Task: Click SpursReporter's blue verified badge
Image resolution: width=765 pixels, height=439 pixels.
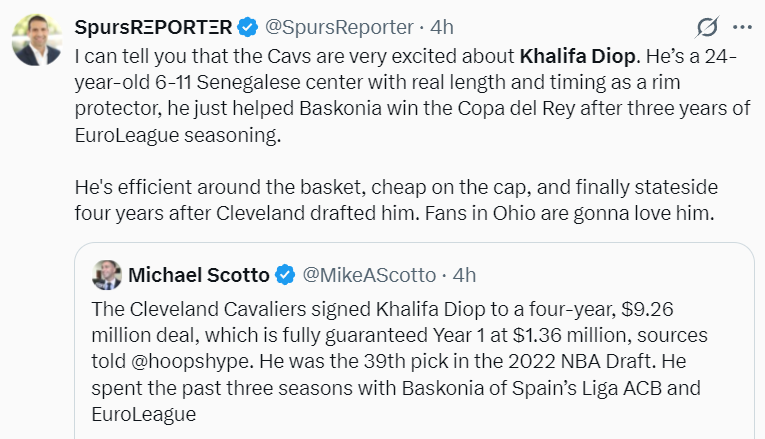Action: click(247, 27)
